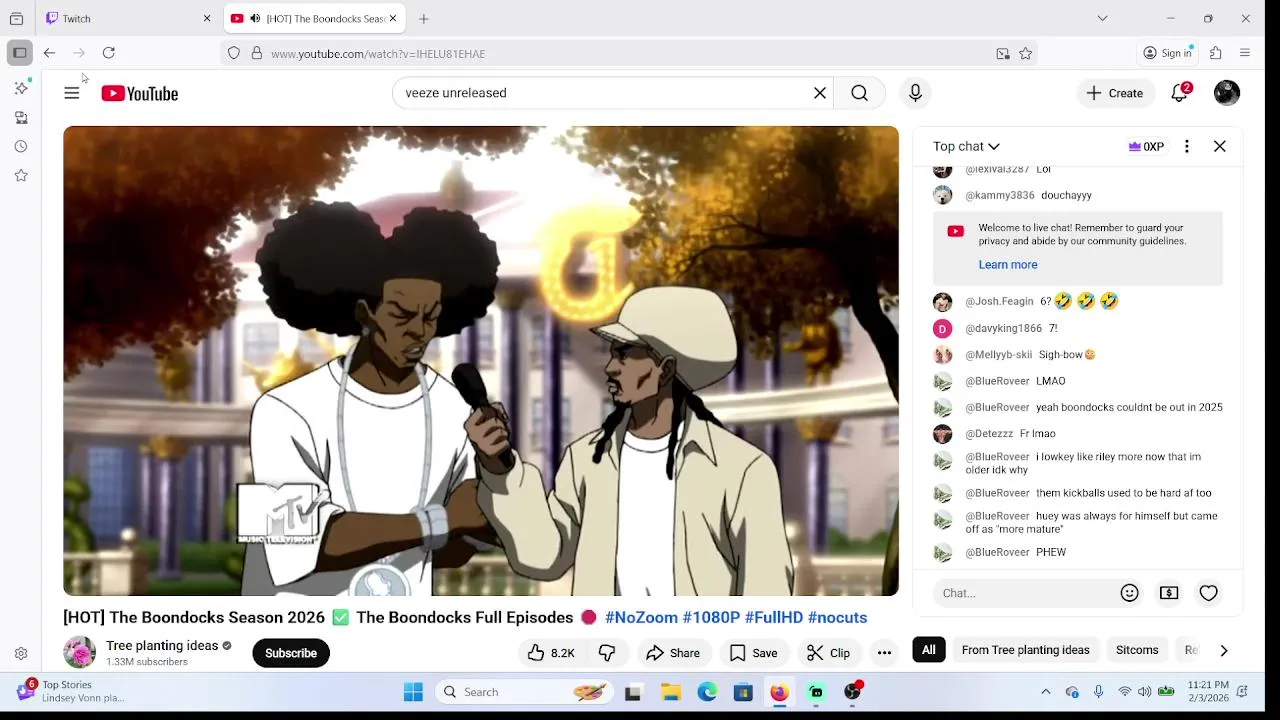Select the Sitcoms chip
Viewport: 1280px width, 720px height.
[x=1137, y=650]
